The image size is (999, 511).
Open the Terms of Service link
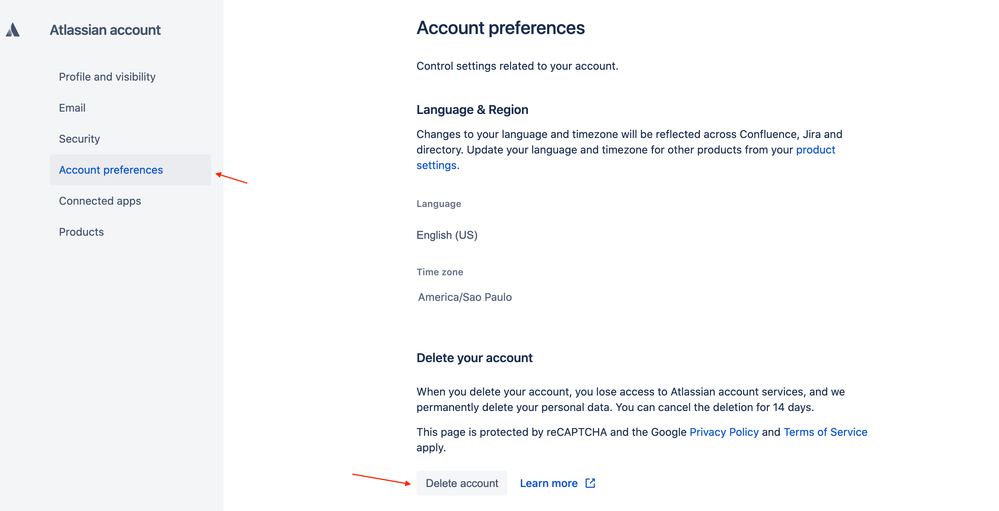coord(825,432)
